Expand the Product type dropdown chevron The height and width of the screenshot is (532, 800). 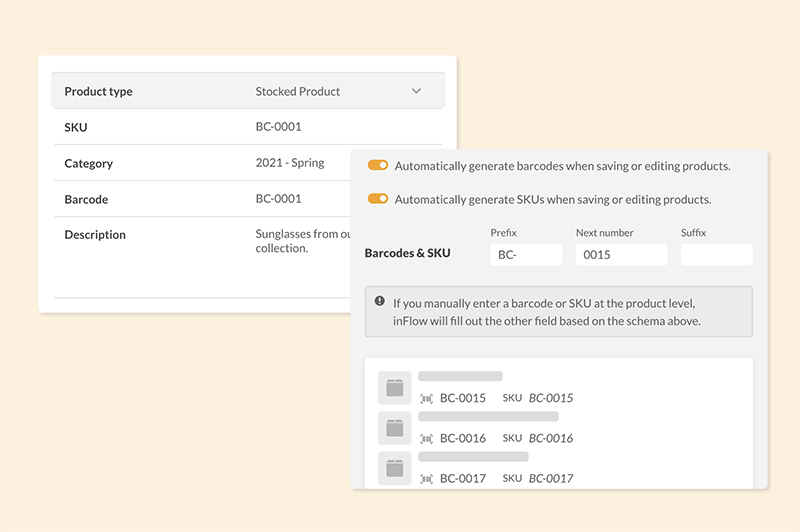[417, 91]
